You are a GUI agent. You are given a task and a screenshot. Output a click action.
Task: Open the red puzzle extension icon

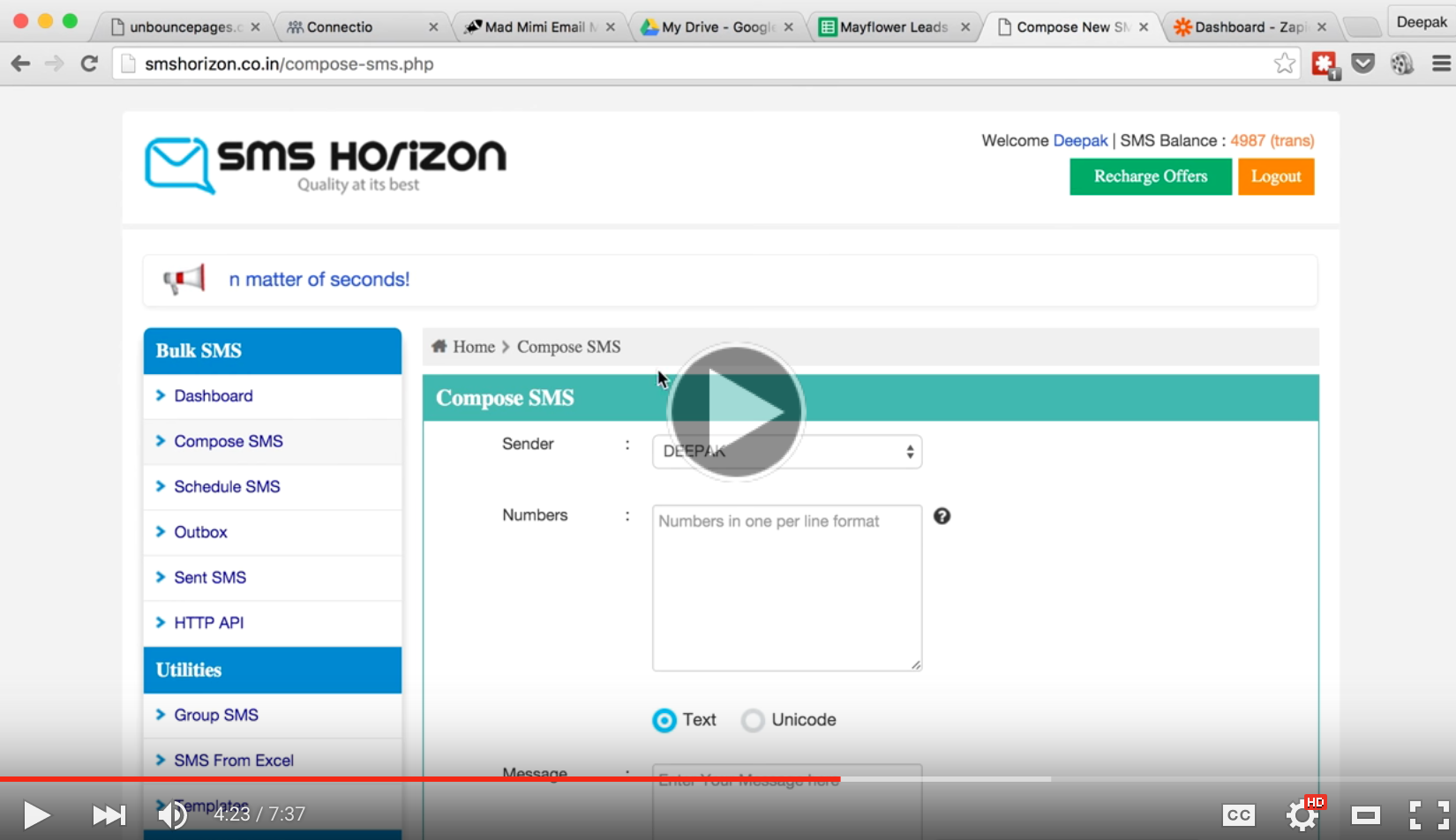coord(1325,64)
